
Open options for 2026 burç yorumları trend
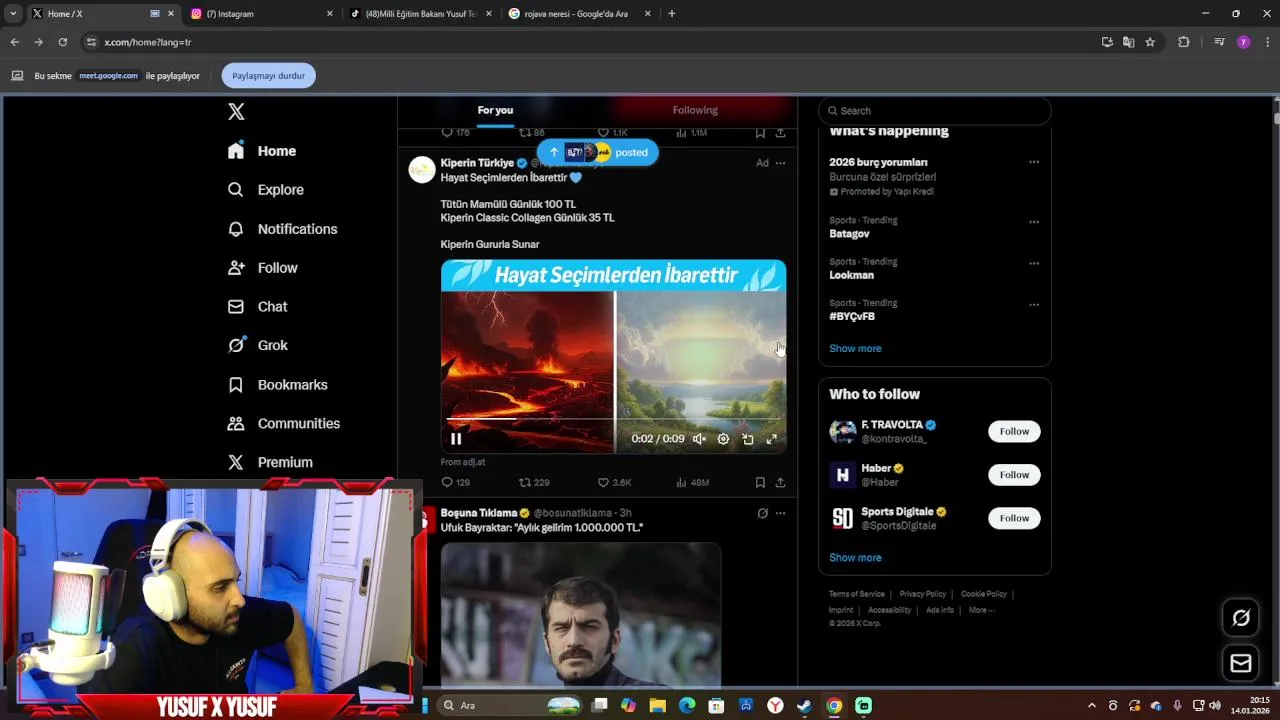[1034, 162]
